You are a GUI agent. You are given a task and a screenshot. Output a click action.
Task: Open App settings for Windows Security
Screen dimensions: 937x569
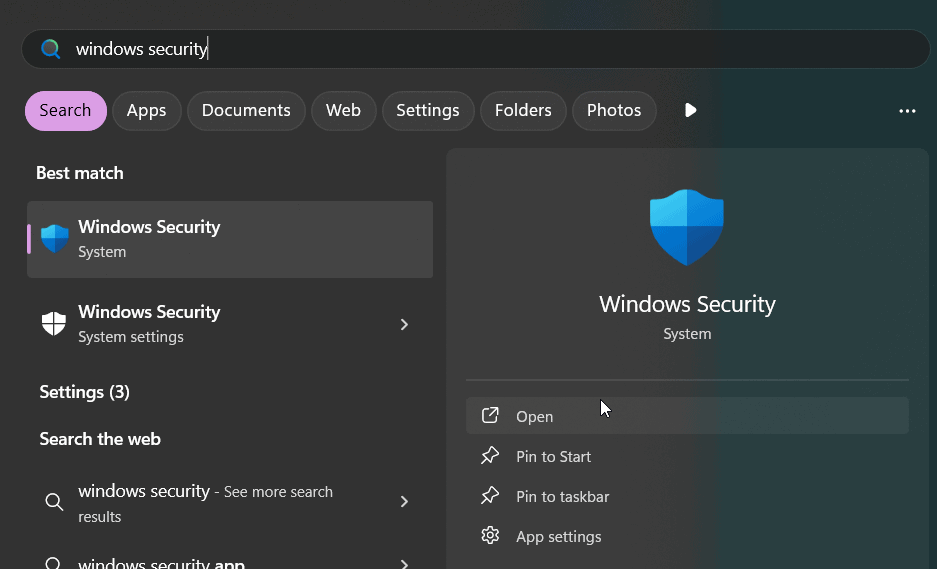(687, 536)
